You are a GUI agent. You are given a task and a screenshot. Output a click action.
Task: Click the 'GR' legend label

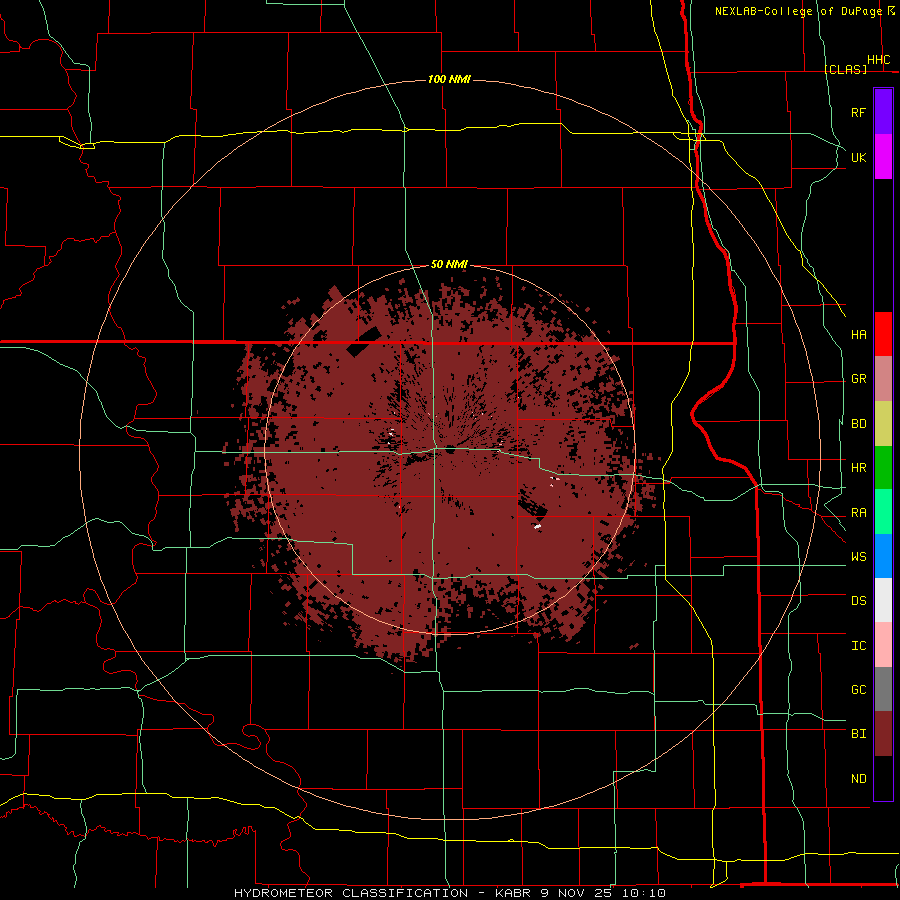(859, 379)
